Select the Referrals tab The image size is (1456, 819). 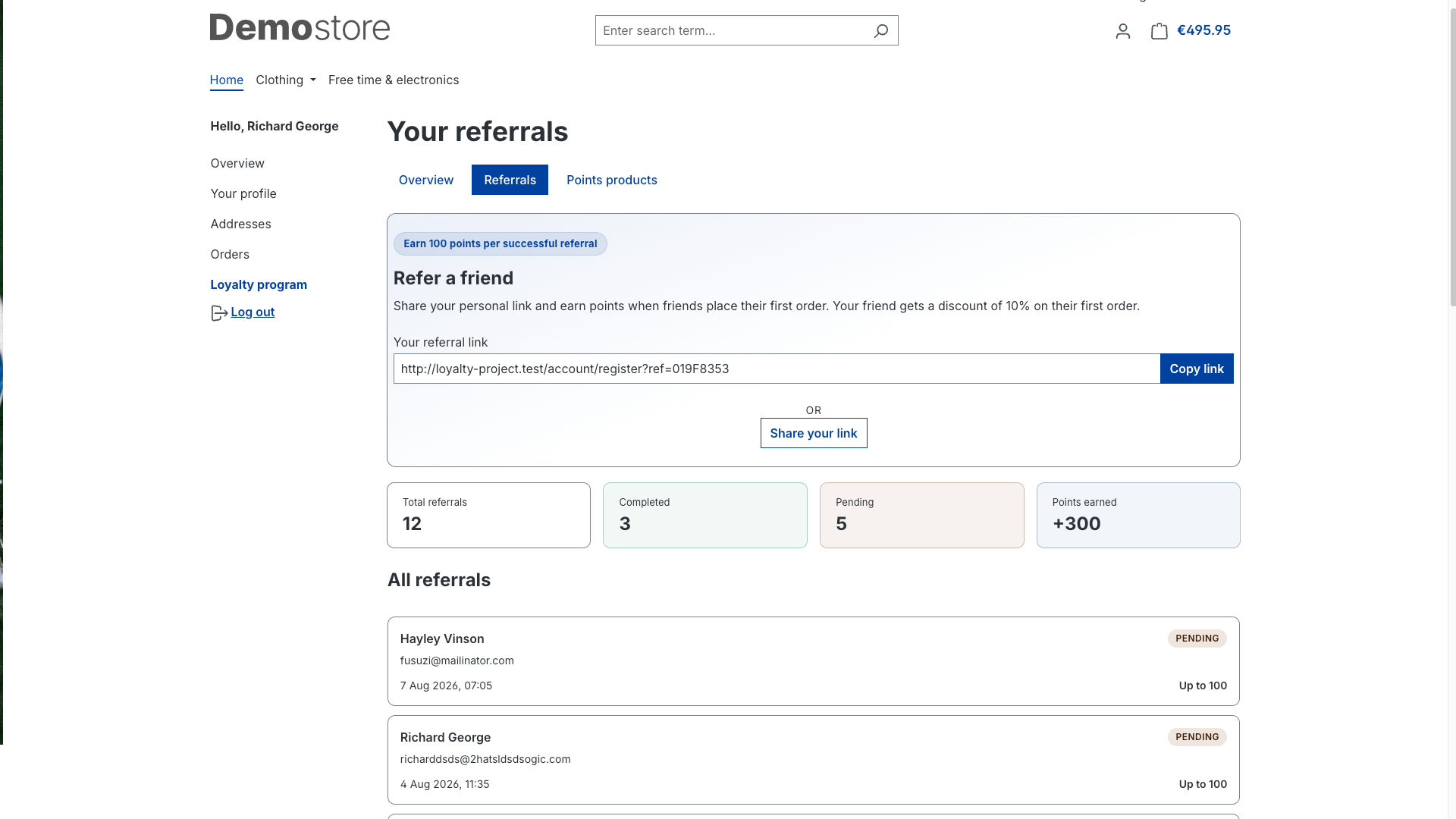tap(510, 180)
